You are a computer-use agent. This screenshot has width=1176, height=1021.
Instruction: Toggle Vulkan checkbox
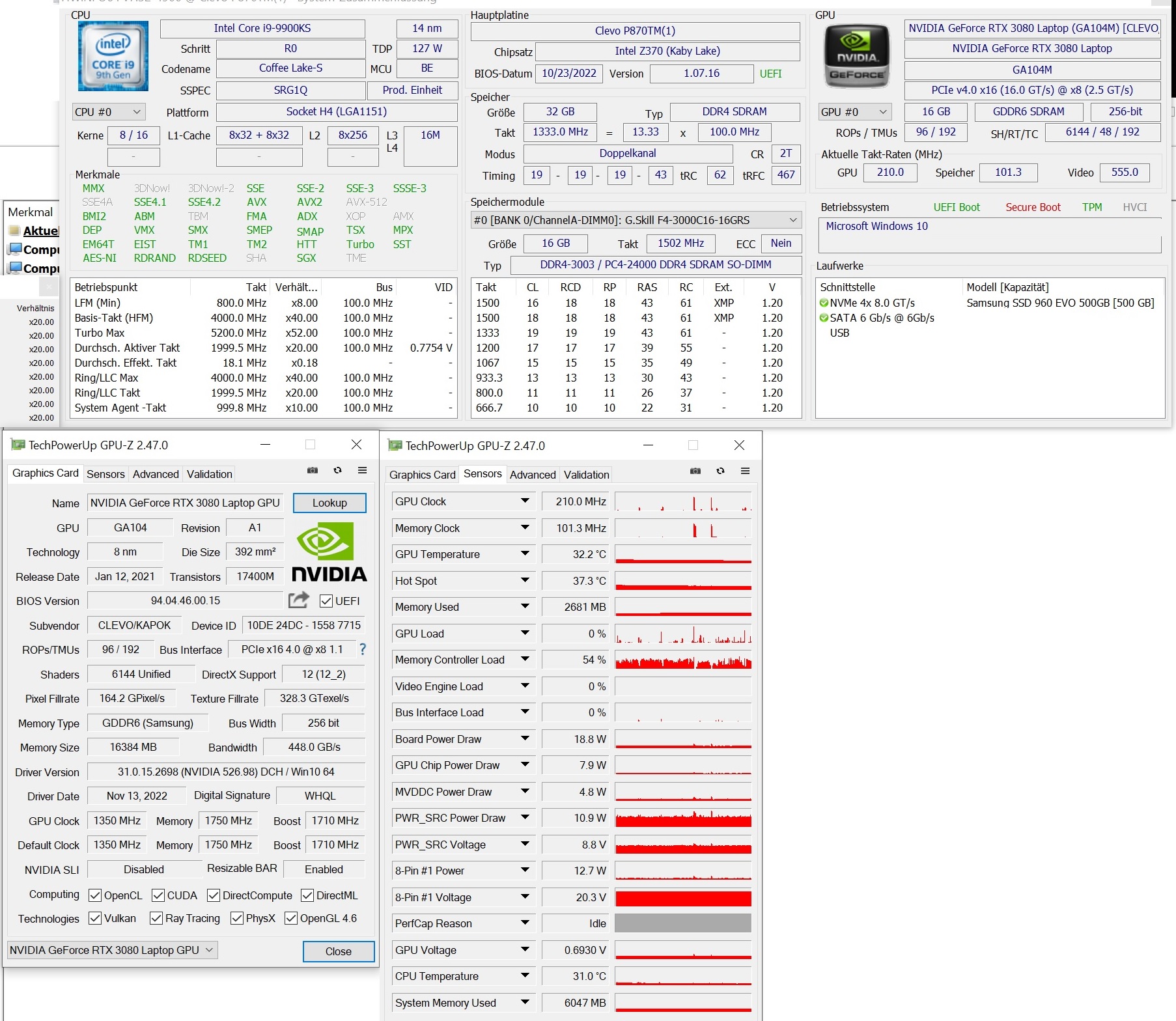(x=95, y=918)
